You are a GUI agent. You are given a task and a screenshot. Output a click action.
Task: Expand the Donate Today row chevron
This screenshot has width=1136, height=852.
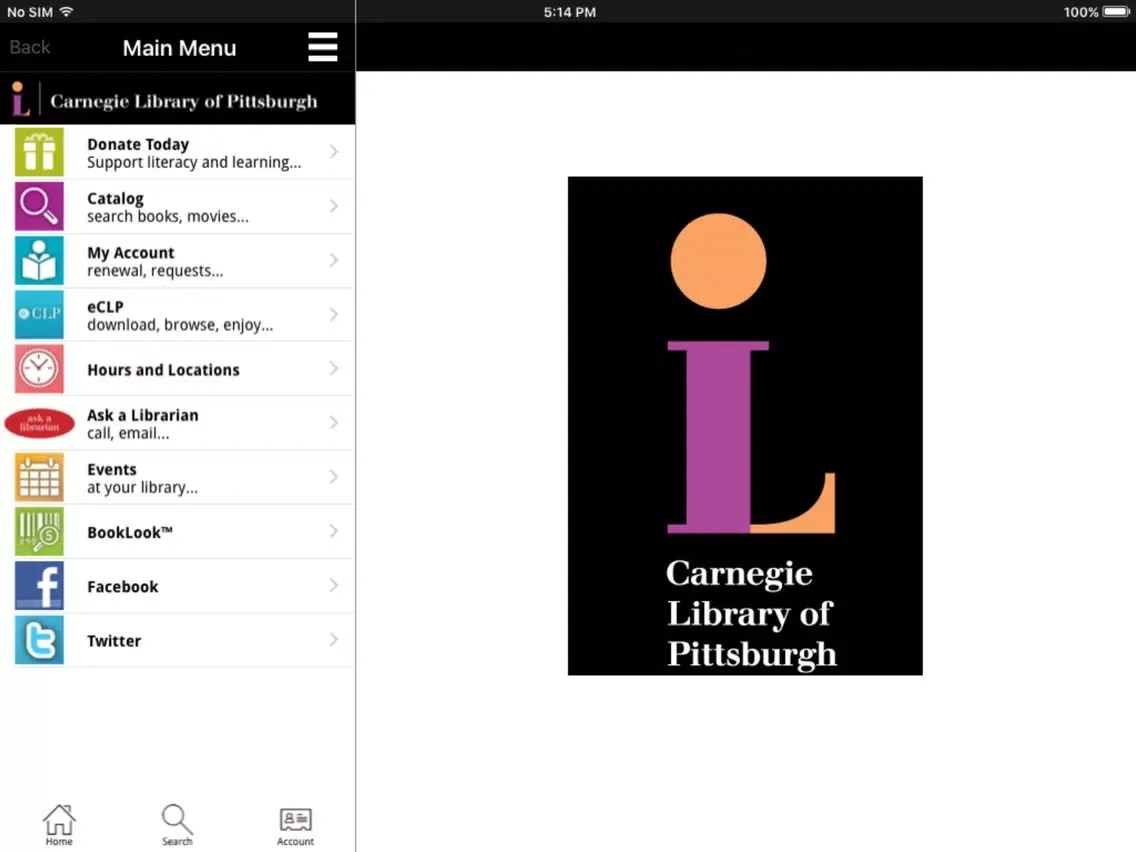pyautogui.click(x=334, y=151)
